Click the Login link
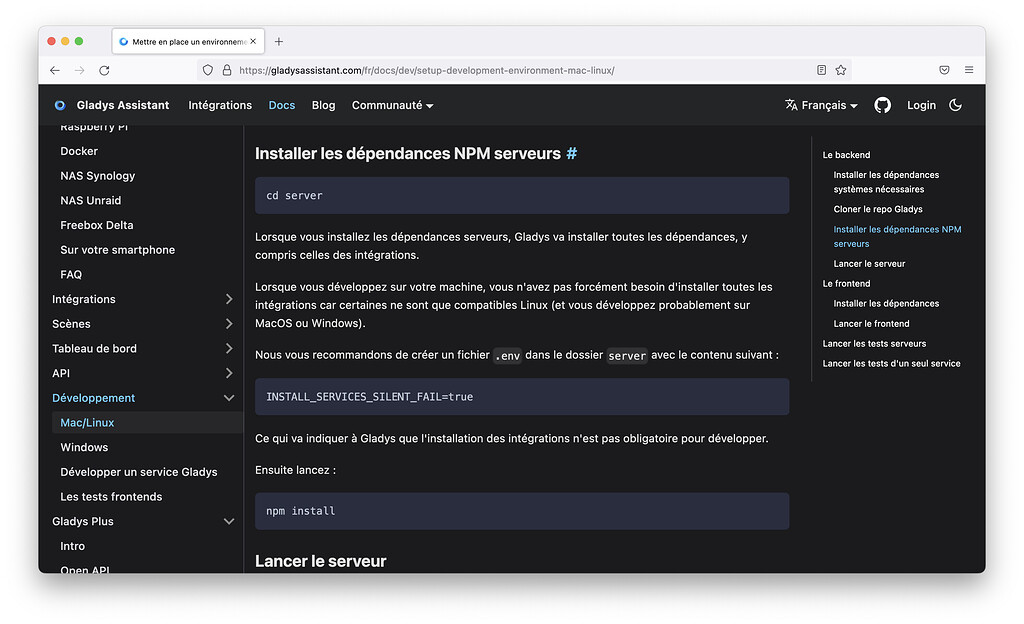The width and height of the screenshot is (1024, 624). point(921,105)
